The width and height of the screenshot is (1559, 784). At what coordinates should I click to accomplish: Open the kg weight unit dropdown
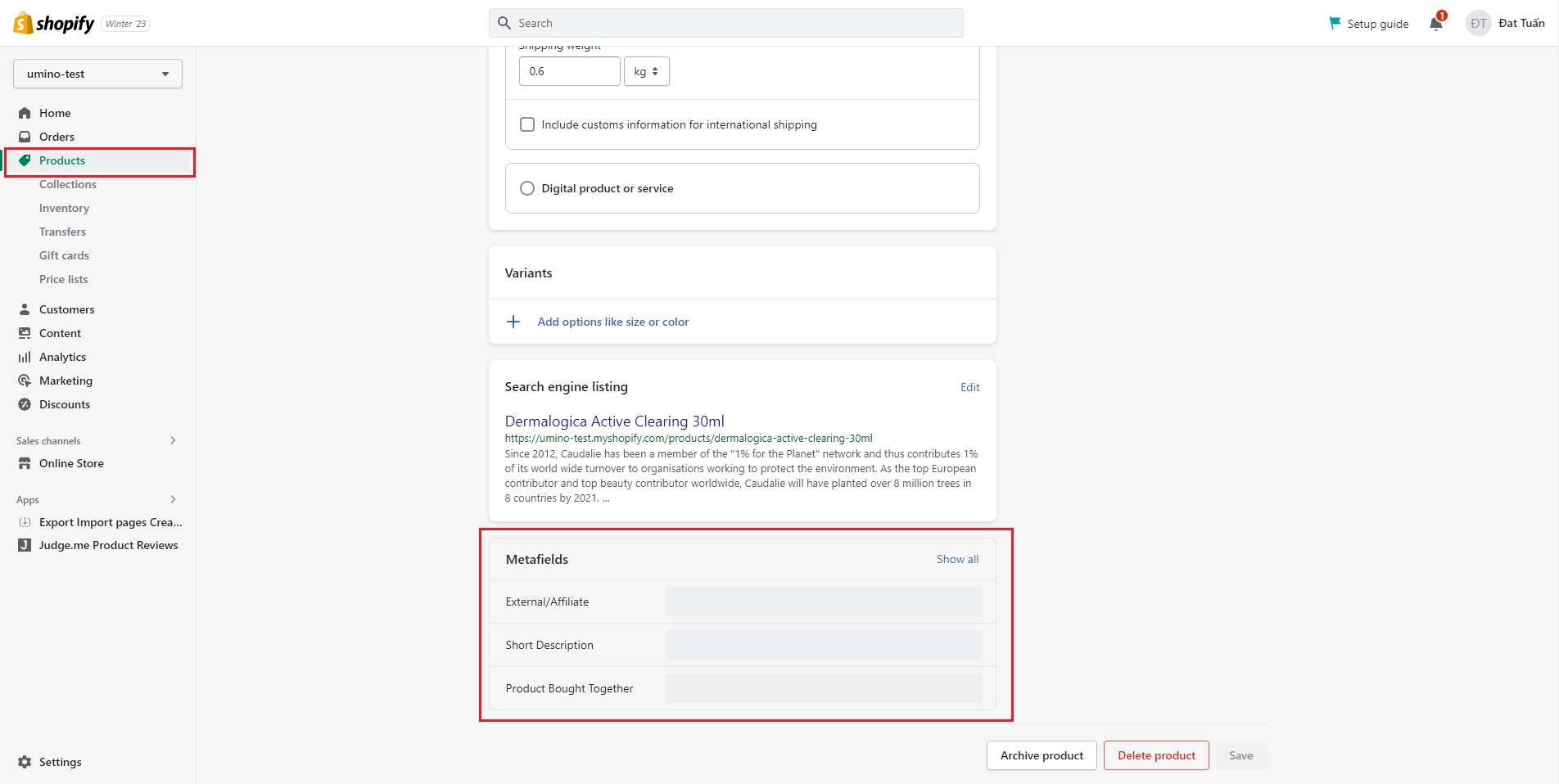pyautogui.click(x=646, y=71)
